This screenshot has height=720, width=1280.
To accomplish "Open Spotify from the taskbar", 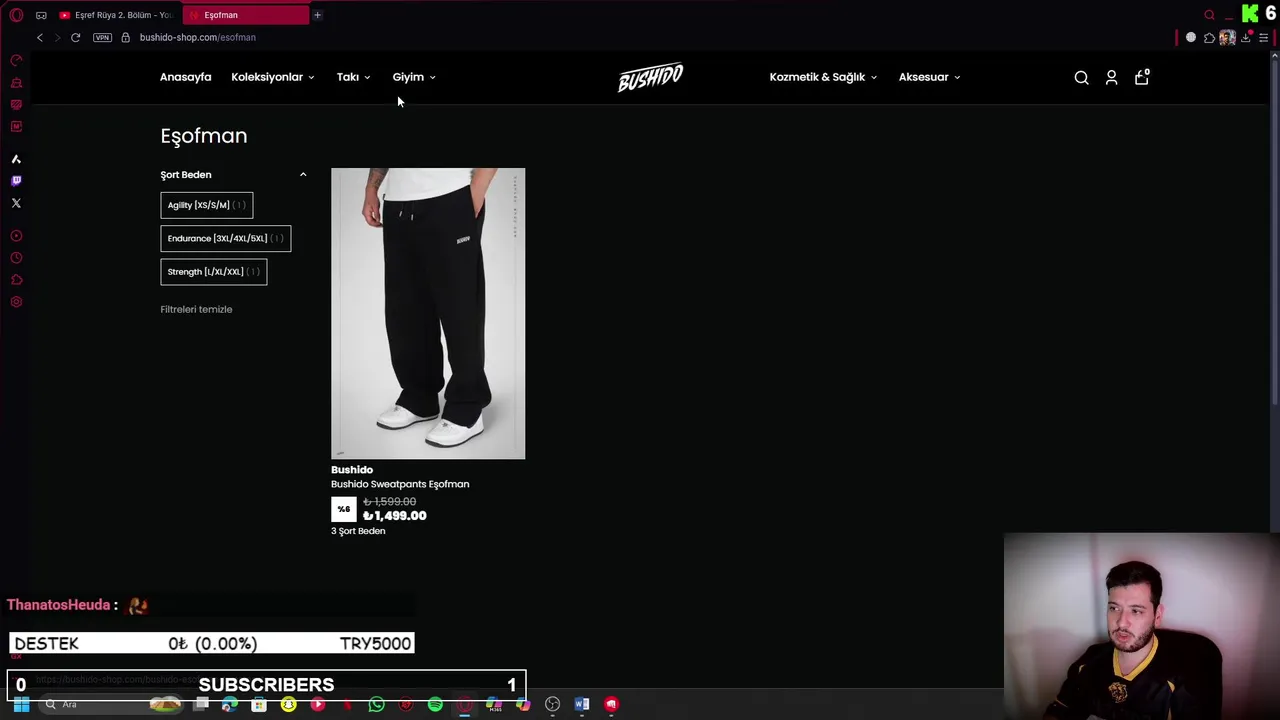I will pos(435,704).
